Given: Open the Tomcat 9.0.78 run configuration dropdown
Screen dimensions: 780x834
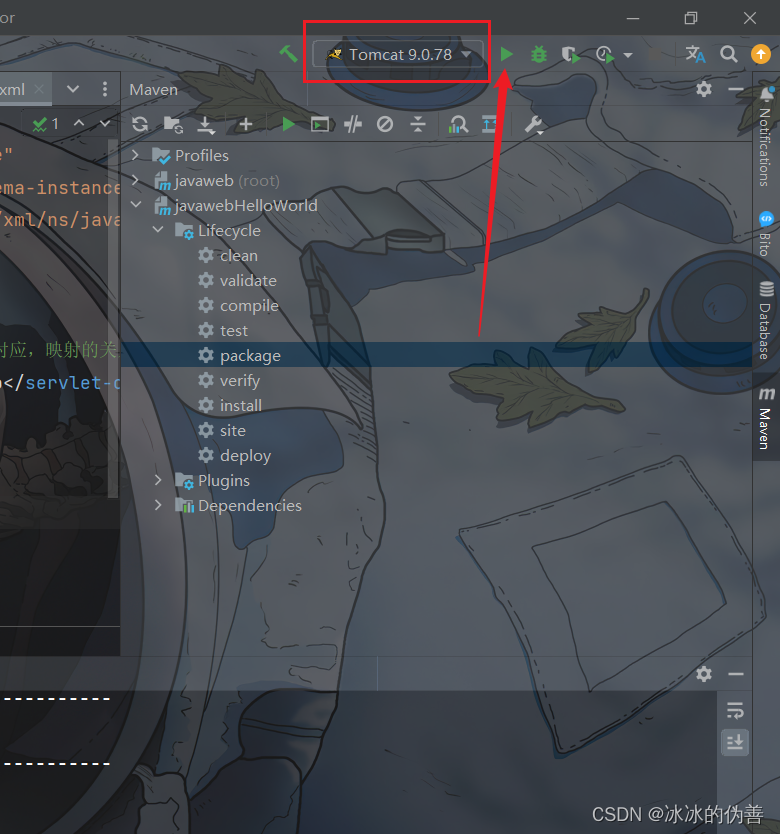Looking at the screenshot, I should [x=398, y=54].
